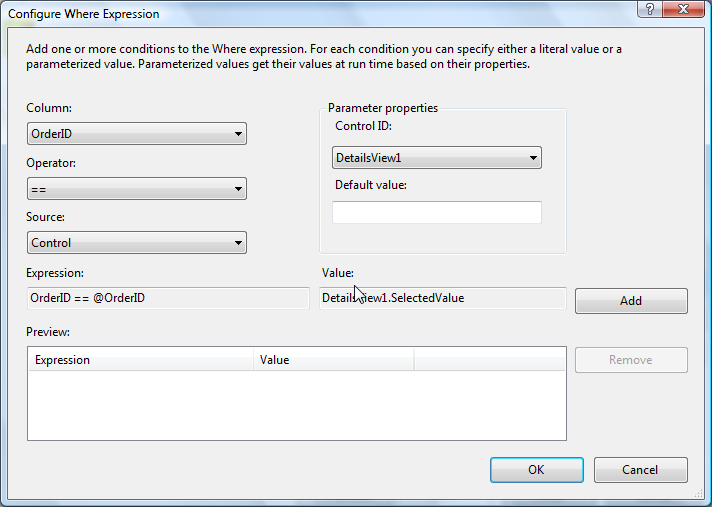Click the empty Preview list area

296,405
